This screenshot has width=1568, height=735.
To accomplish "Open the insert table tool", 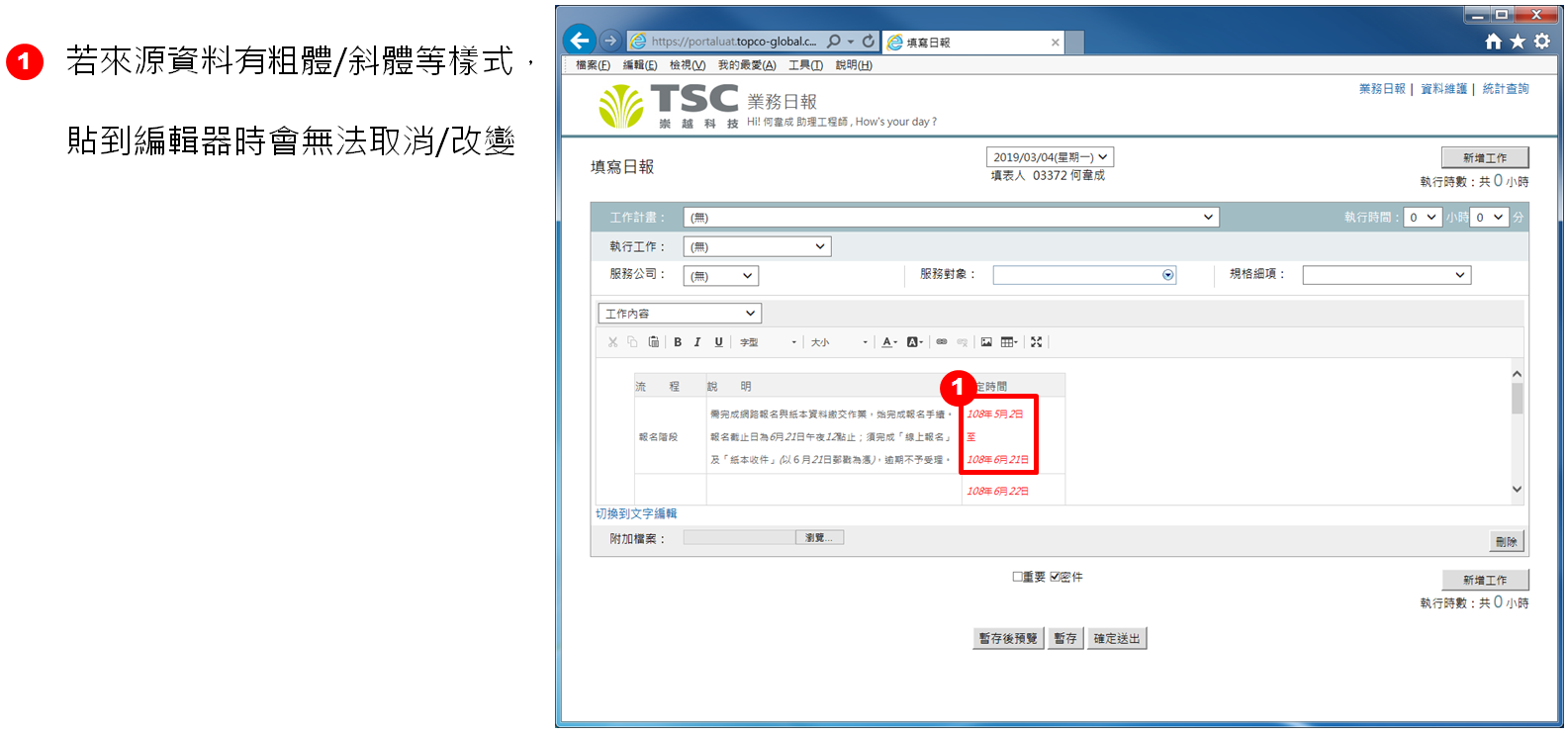I will click(1008, 342).
